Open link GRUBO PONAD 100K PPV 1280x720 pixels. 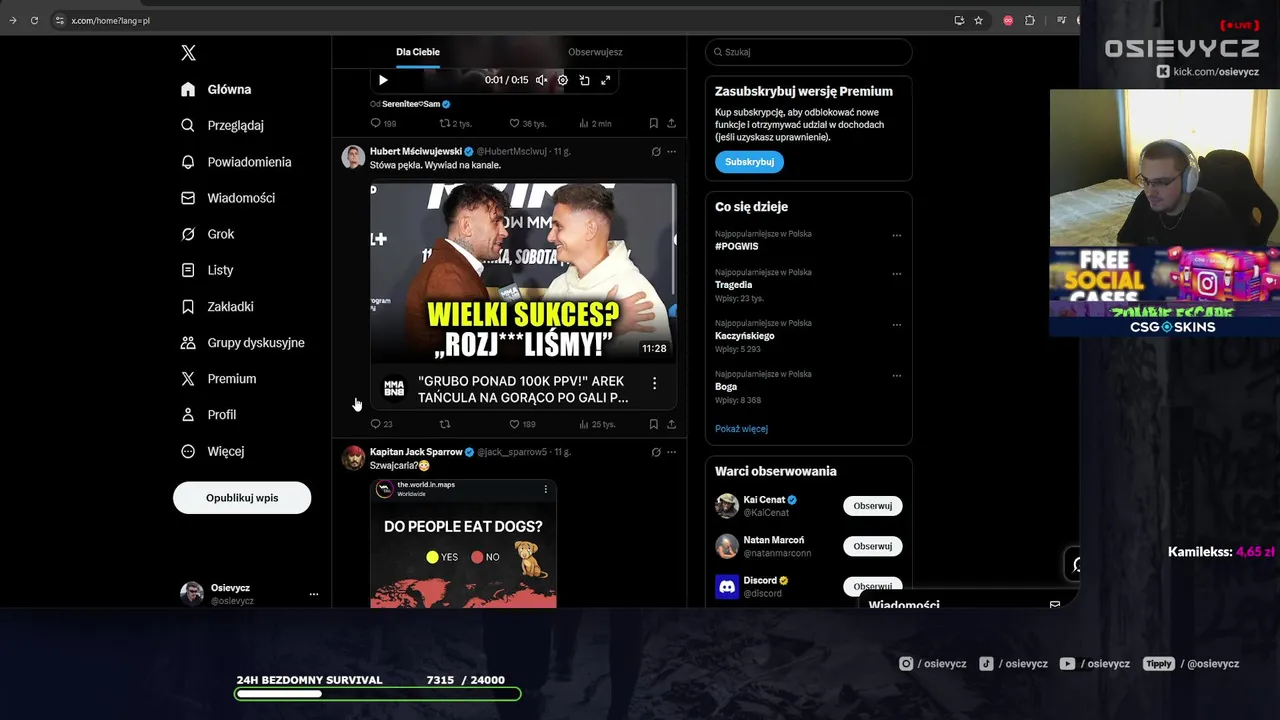[523, 389]
